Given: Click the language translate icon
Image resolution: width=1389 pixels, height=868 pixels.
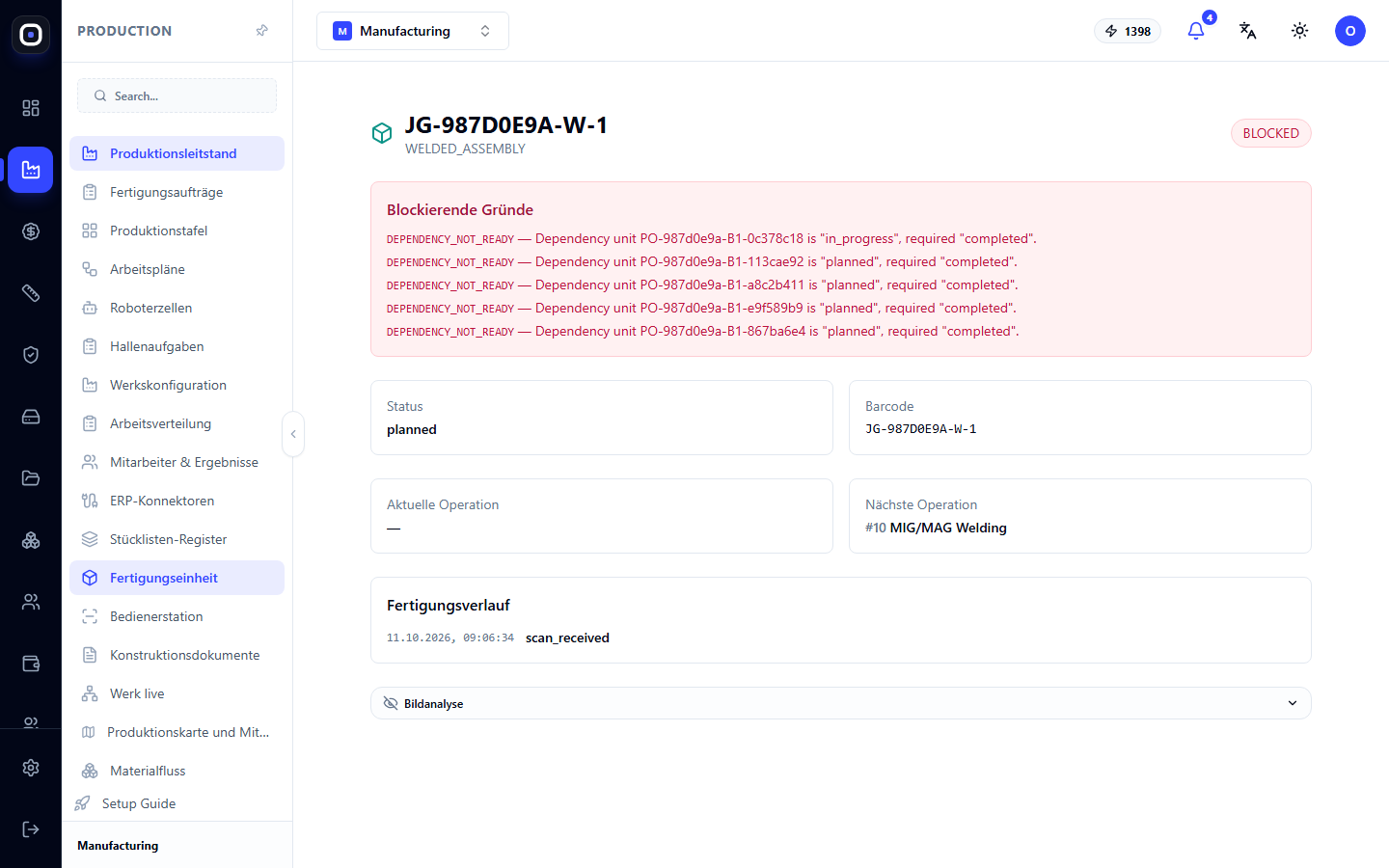Looking at the screenshot, I should (x=1248, y=31).
